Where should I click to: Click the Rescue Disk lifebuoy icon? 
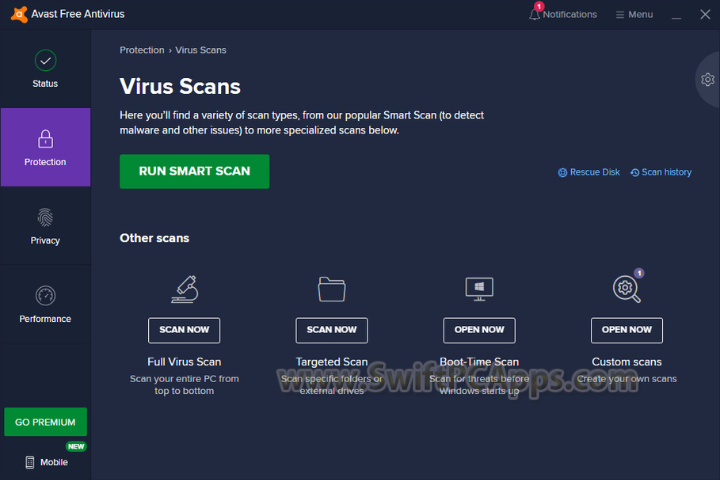pyautogui.click(x=562, y=172)
